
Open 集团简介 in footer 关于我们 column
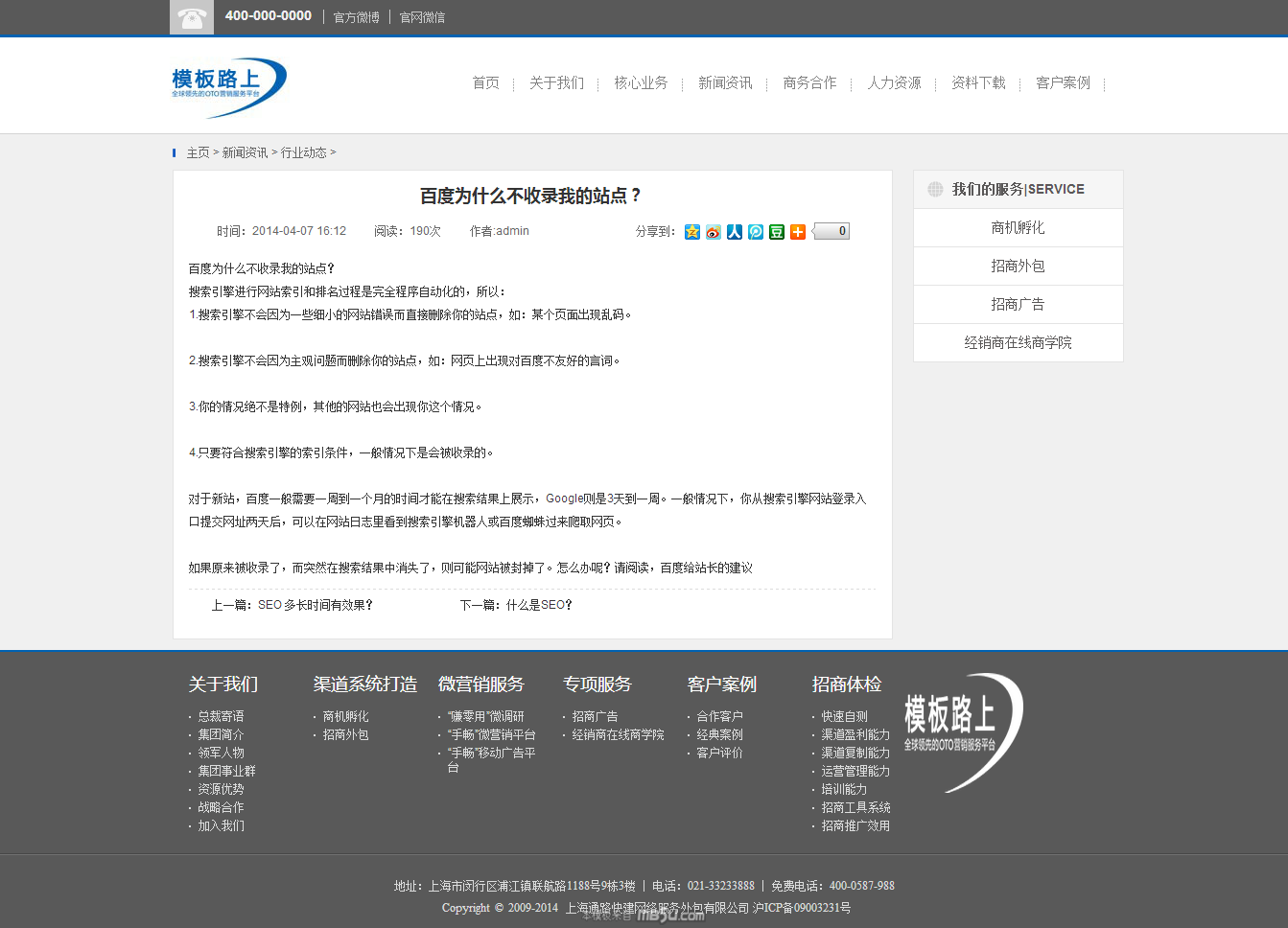coord(221,735)
